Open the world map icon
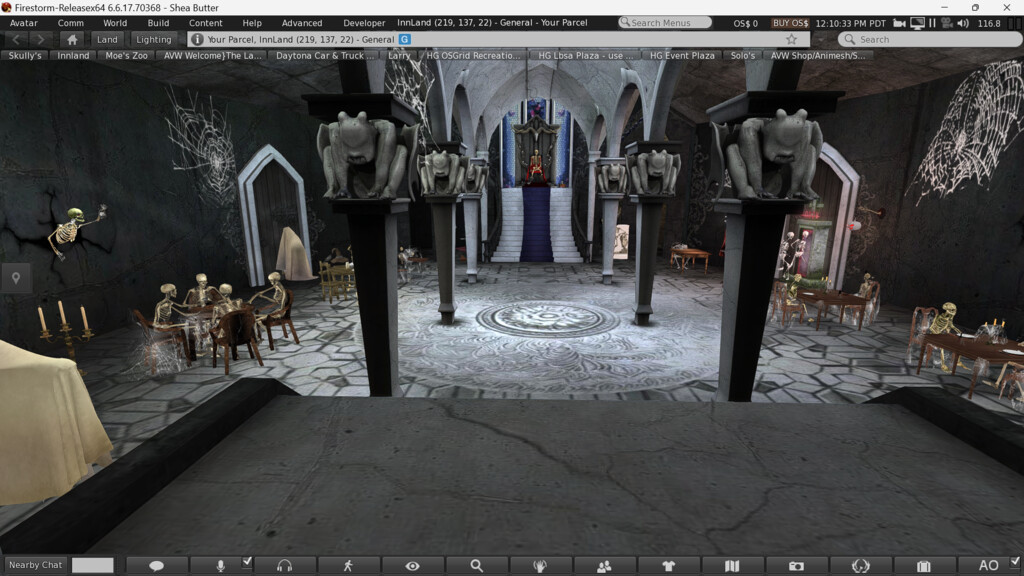This screenshot has width=1024, height=576. pyautogui.click(x=732, y=566)
